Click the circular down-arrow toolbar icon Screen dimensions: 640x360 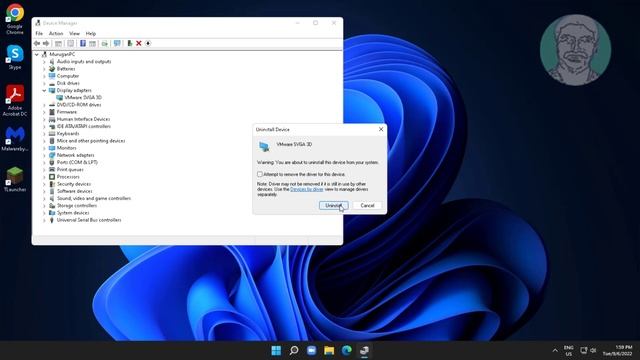point(148,43)
